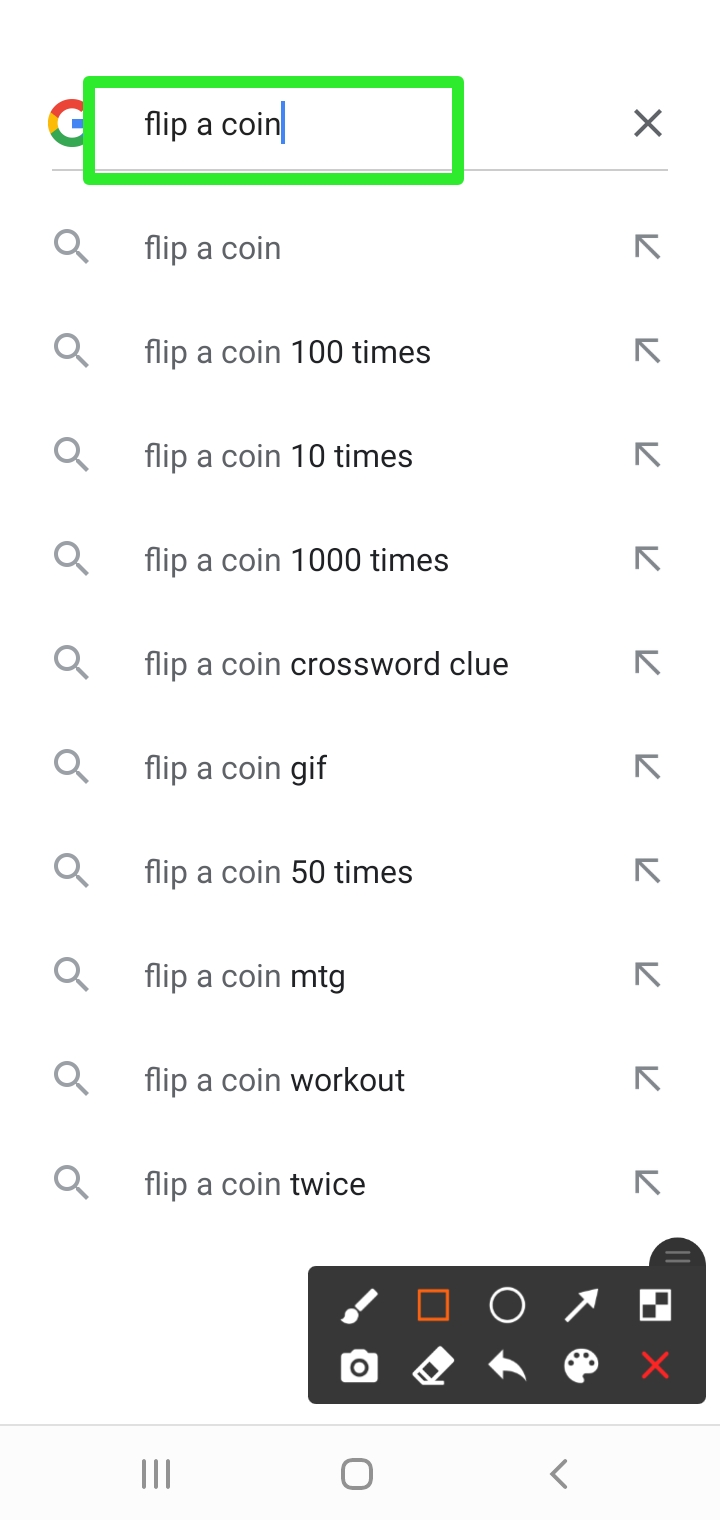The image size is (720, 1520).
Task: Choose the "flip a coin twice" suggestion
Action: 255,1184
